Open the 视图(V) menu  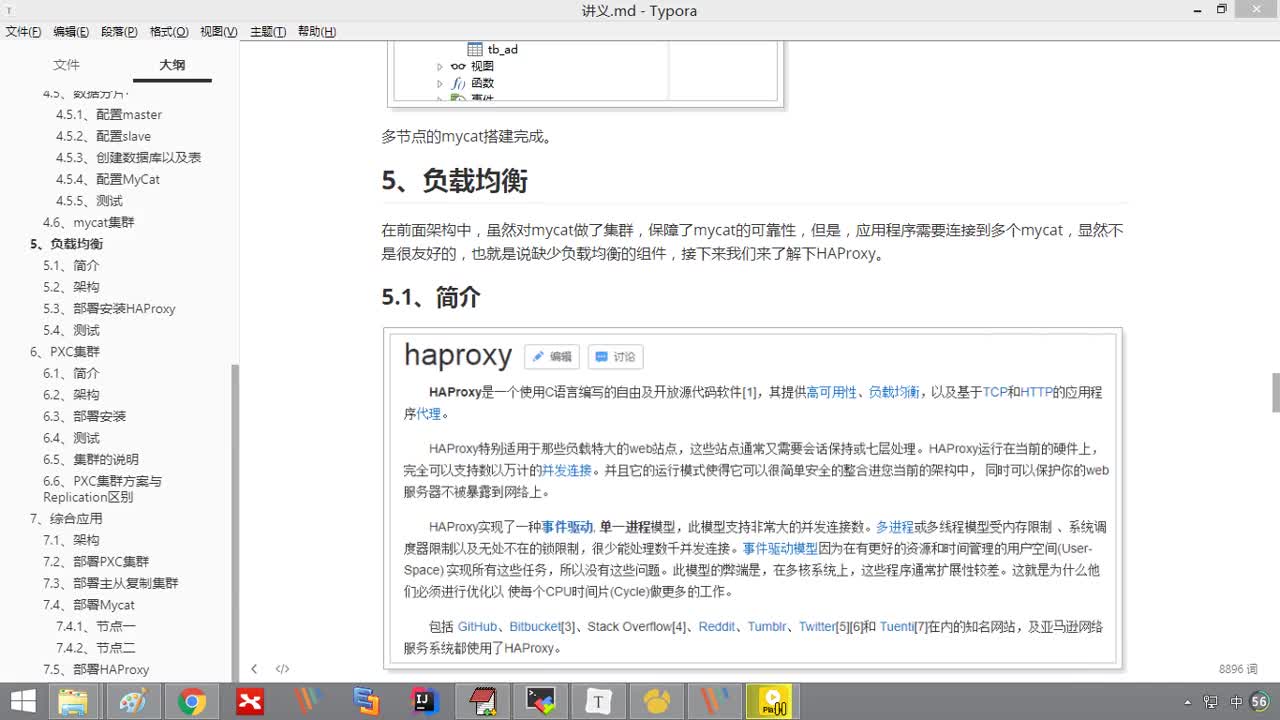218,32
